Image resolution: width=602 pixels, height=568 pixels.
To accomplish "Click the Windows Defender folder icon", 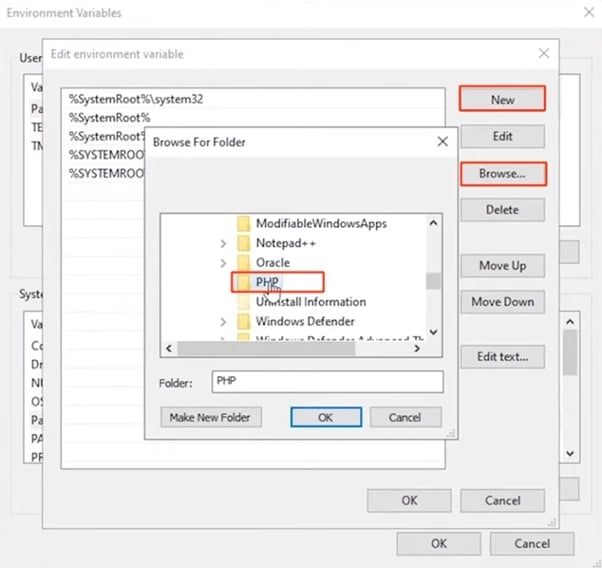I will pos(243,322).
